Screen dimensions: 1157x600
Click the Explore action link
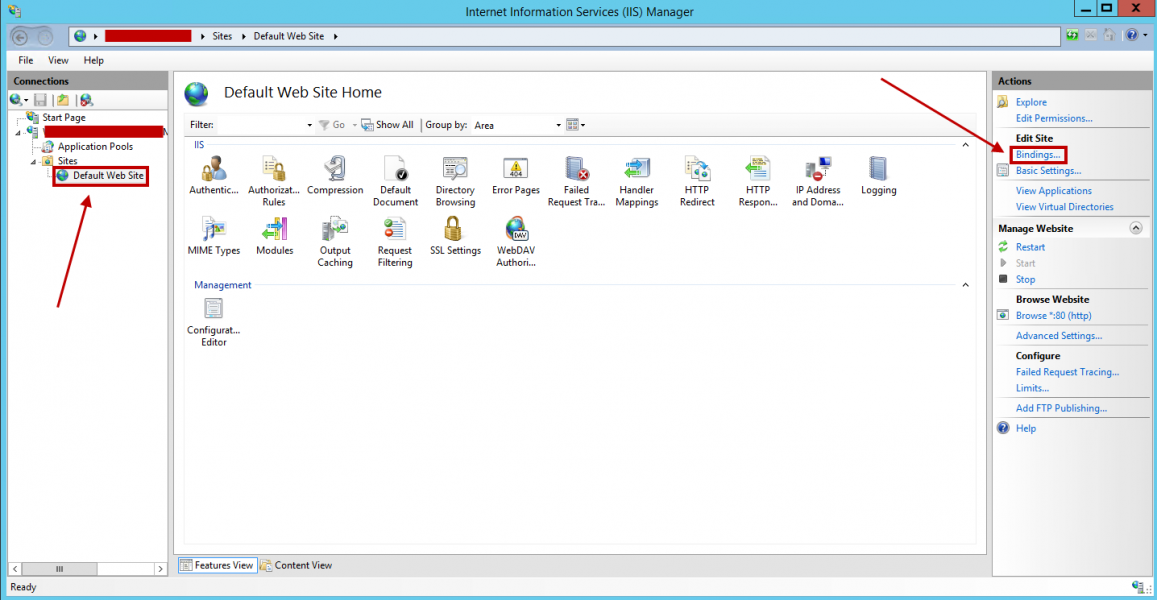click(1031, 102)
